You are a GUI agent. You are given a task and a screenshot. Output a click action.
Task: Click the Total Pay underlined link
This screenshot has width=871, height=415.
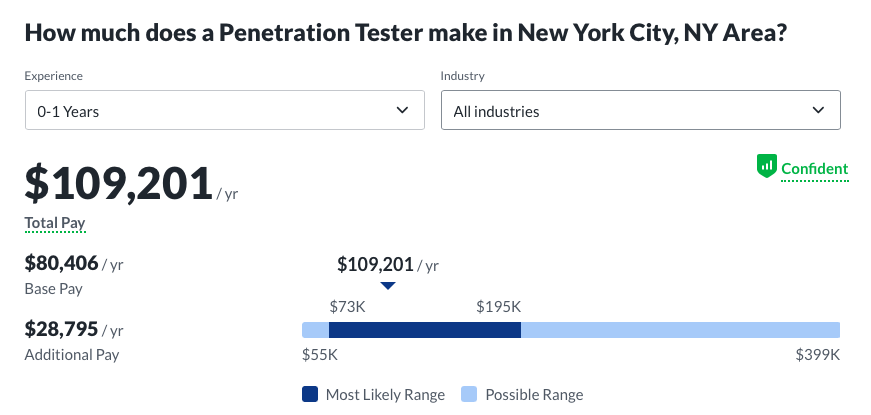click(x=55, y=225)
